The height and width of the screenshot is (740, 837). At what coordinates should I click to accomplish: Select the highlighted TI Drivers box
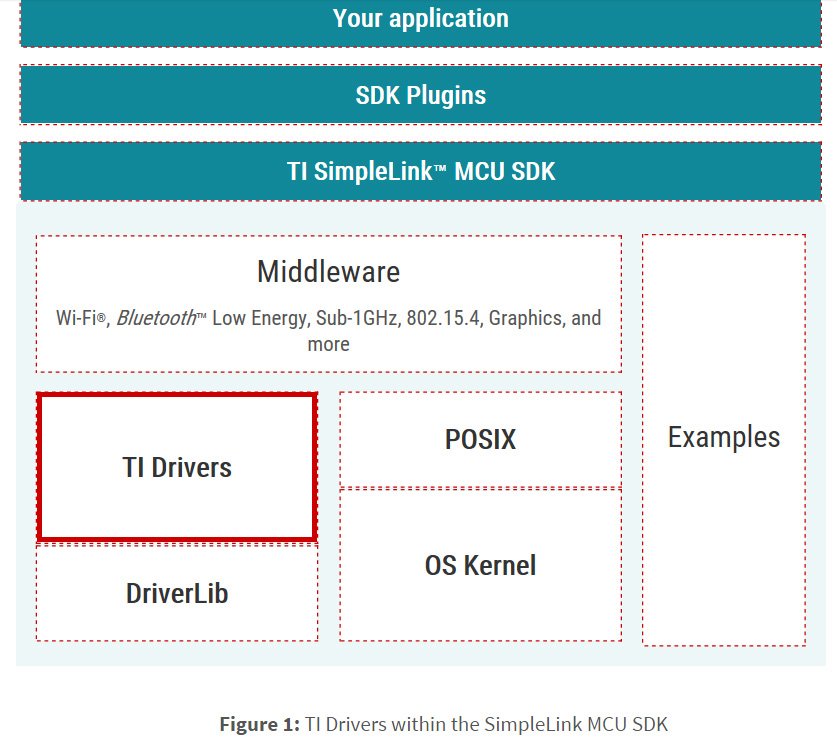pos(177,467)
